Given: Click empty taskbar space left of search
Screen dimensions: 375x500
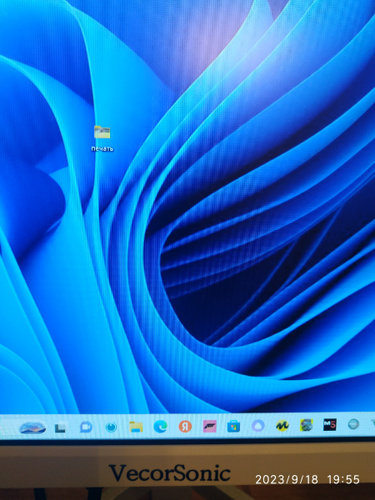Looking at the screenshot, I should click(9, 428).
